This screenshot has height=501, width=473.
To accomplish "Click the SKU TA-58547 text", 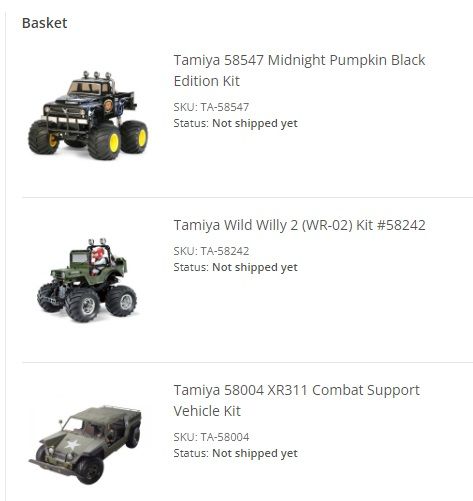I will click(x=211, y=107).
